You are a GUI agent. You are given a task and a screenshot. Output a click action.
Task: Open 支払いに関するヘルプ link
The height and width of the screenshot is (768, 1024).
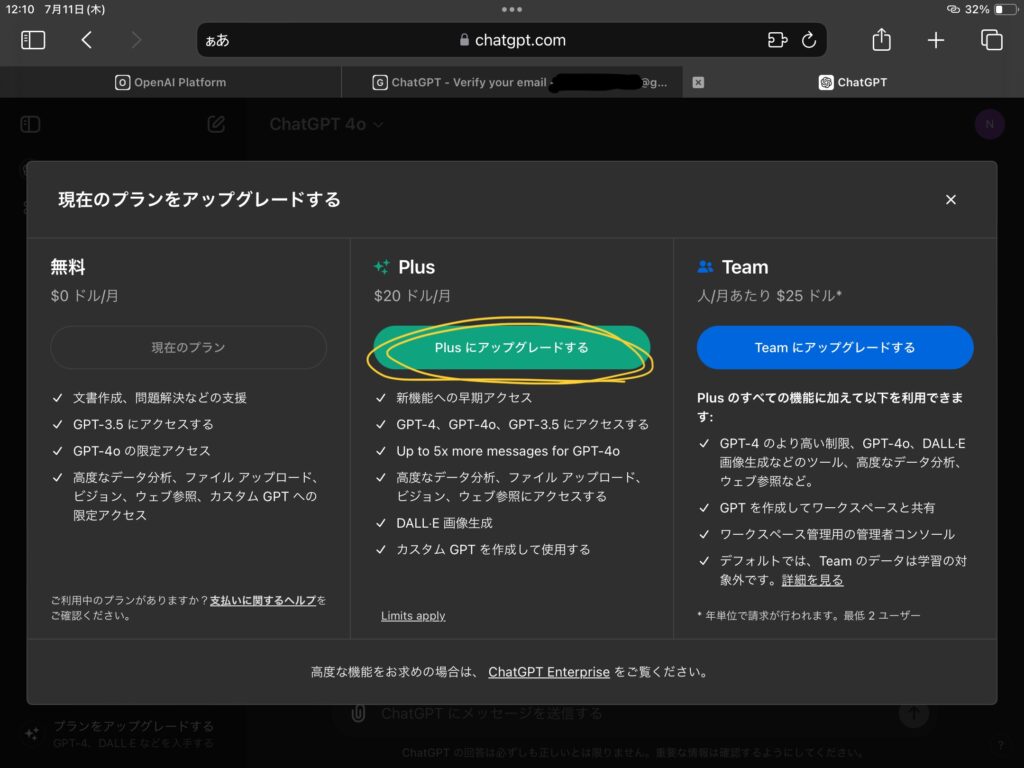pos(263,600)
